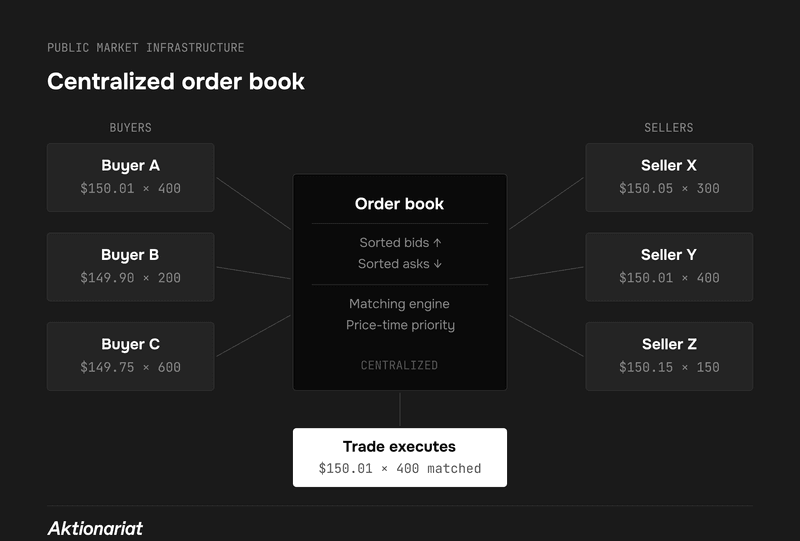
Task: Select the Matching engine text
Action: (x=399, y=304)
